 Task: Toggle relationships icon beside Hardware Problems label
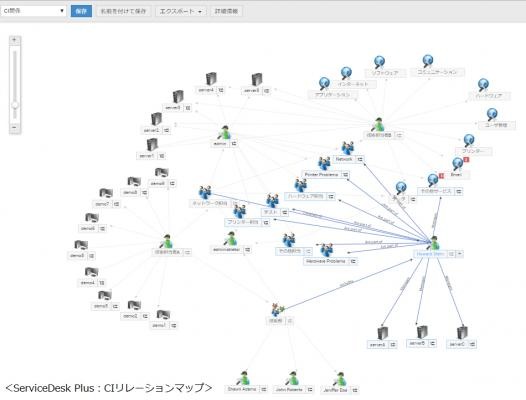[353, 261]
